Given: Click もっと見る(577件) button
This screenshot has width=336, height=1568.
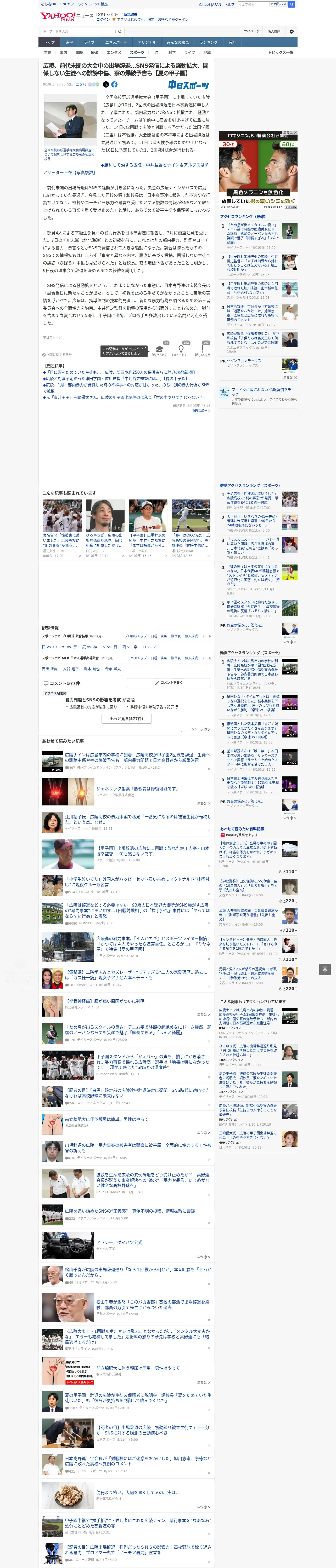Looking at the screenshot, I should (127, 719).
